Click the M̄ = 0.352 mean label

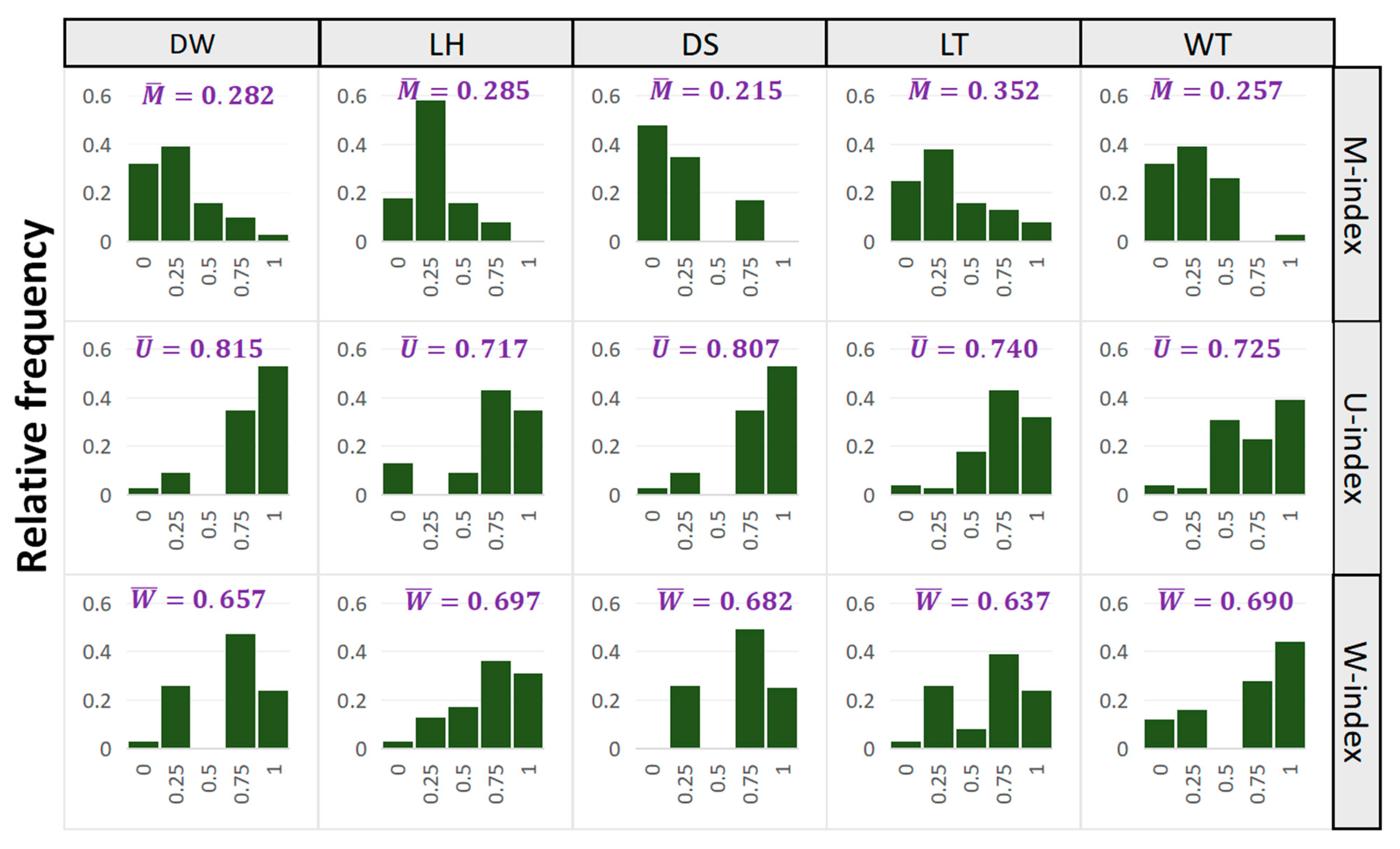(974, 90)
